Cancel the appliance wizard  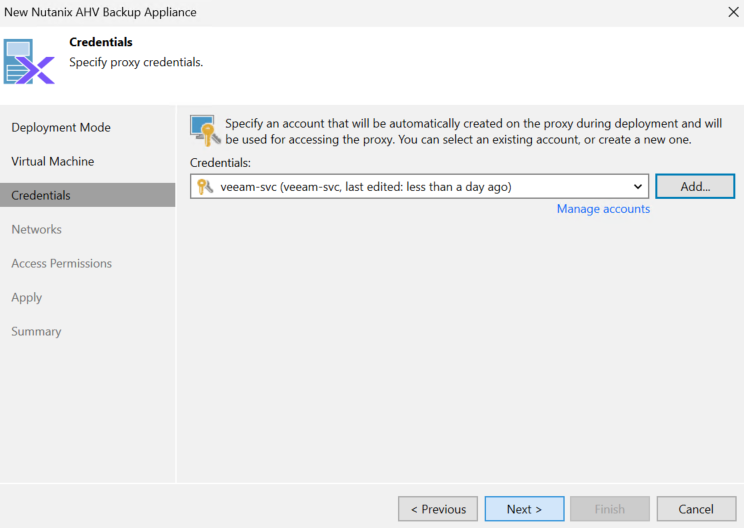(x=696, y=509)
